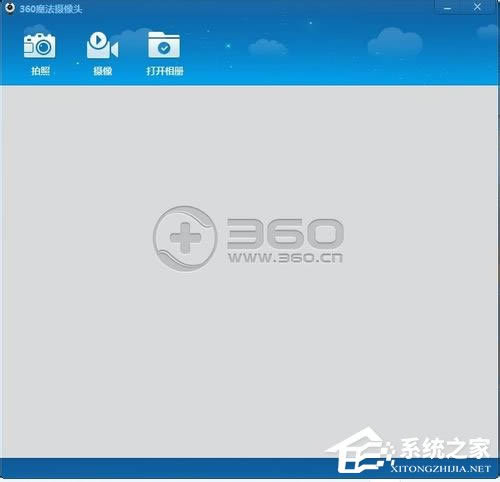Click the checkmark badge on album folder
The height and width of the screenshot is (482, 500).
tap(164, 48)
